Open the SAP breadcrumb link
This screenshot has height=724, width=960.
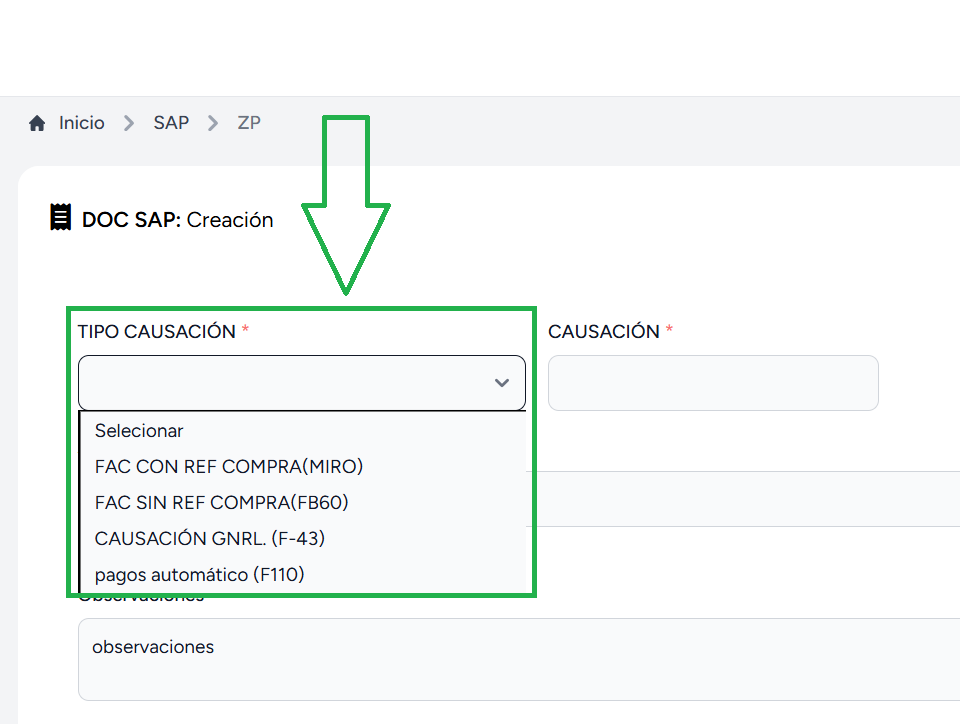[171, 123]
